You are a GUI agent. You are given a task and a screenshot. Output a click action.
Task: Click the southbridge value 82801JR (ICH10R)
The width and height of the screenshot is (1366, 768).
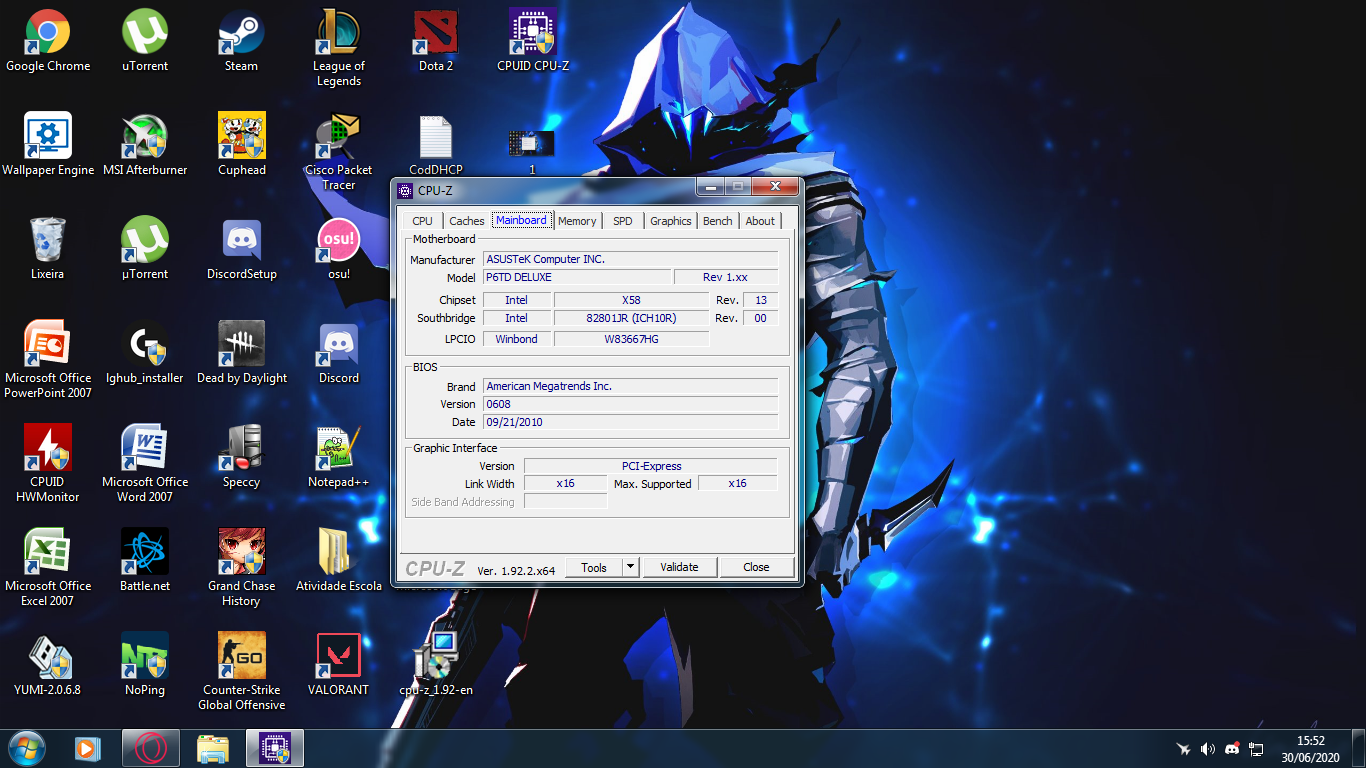(x=631, y=318)
